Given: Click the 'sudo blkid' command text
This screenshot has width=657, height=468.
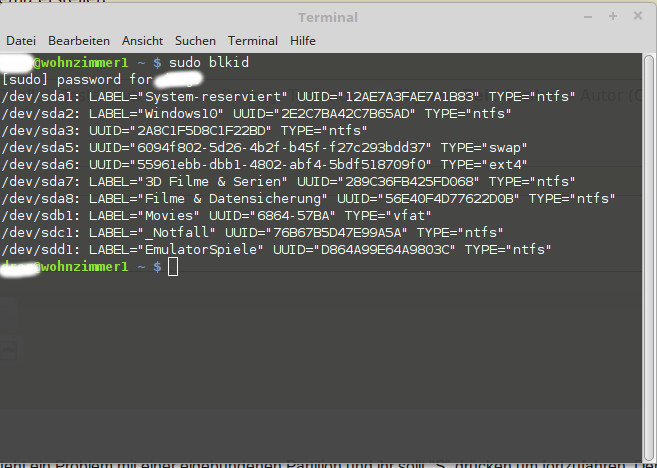Looking at the screenshot, I should coord(208,63).
